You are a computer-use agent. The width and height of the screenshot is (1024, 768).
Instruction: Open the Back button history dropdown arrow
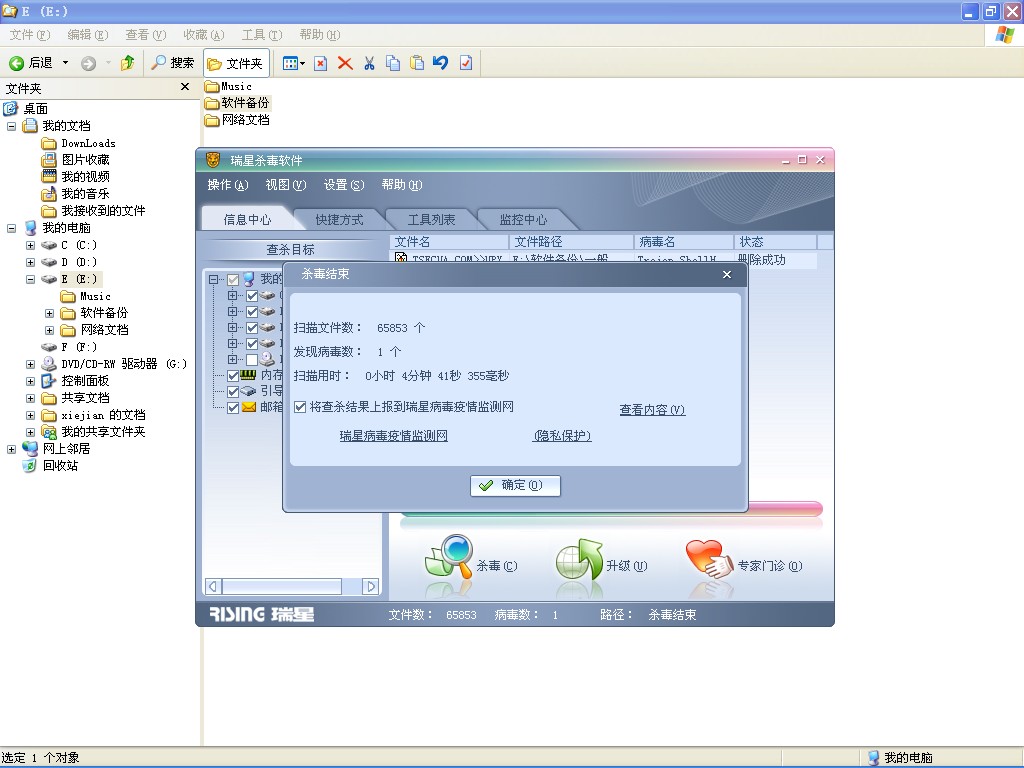(65, 63)
